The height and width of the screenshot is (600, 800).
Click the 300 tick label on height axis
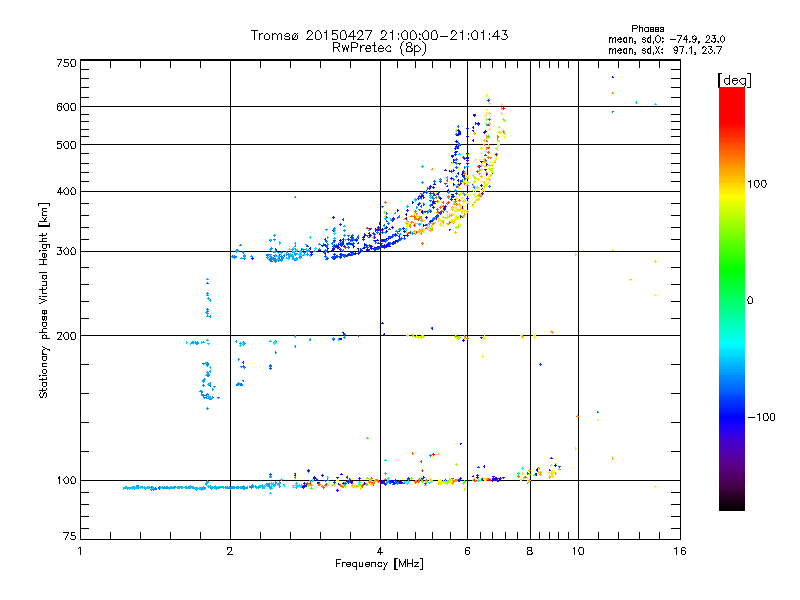pyautogui.click(x=66, y=251)
